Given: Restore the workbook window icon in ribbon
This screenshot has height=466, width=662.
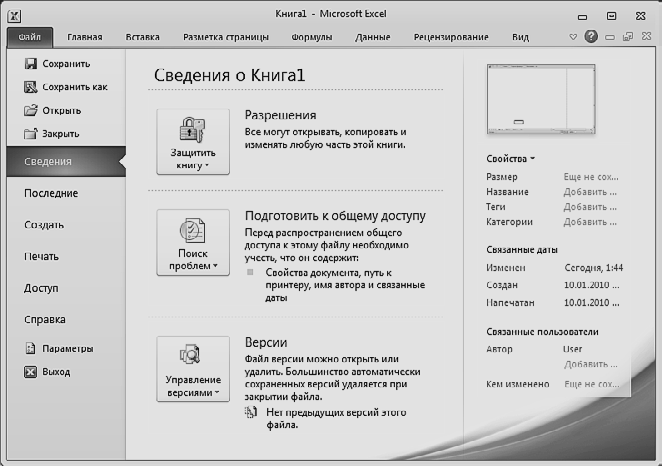Looking at the screenshot, I should pyautogui.click(x=628, y=37).
